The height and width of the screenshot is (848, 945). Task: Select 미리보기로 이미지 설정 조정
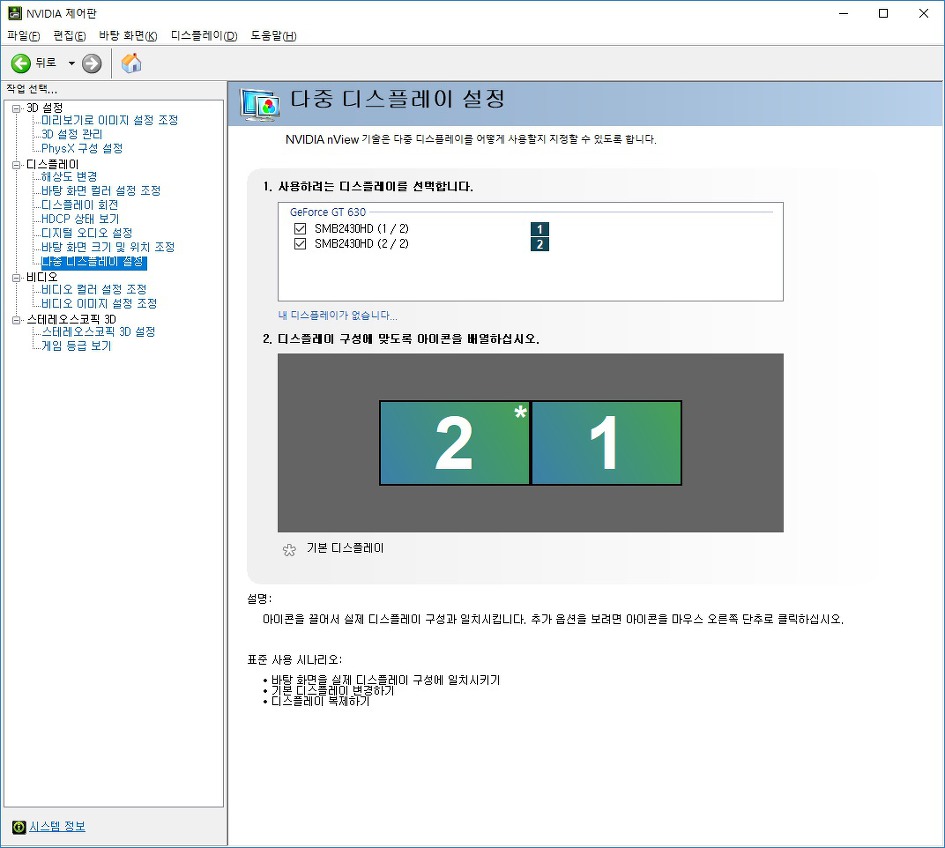[109, 120]
